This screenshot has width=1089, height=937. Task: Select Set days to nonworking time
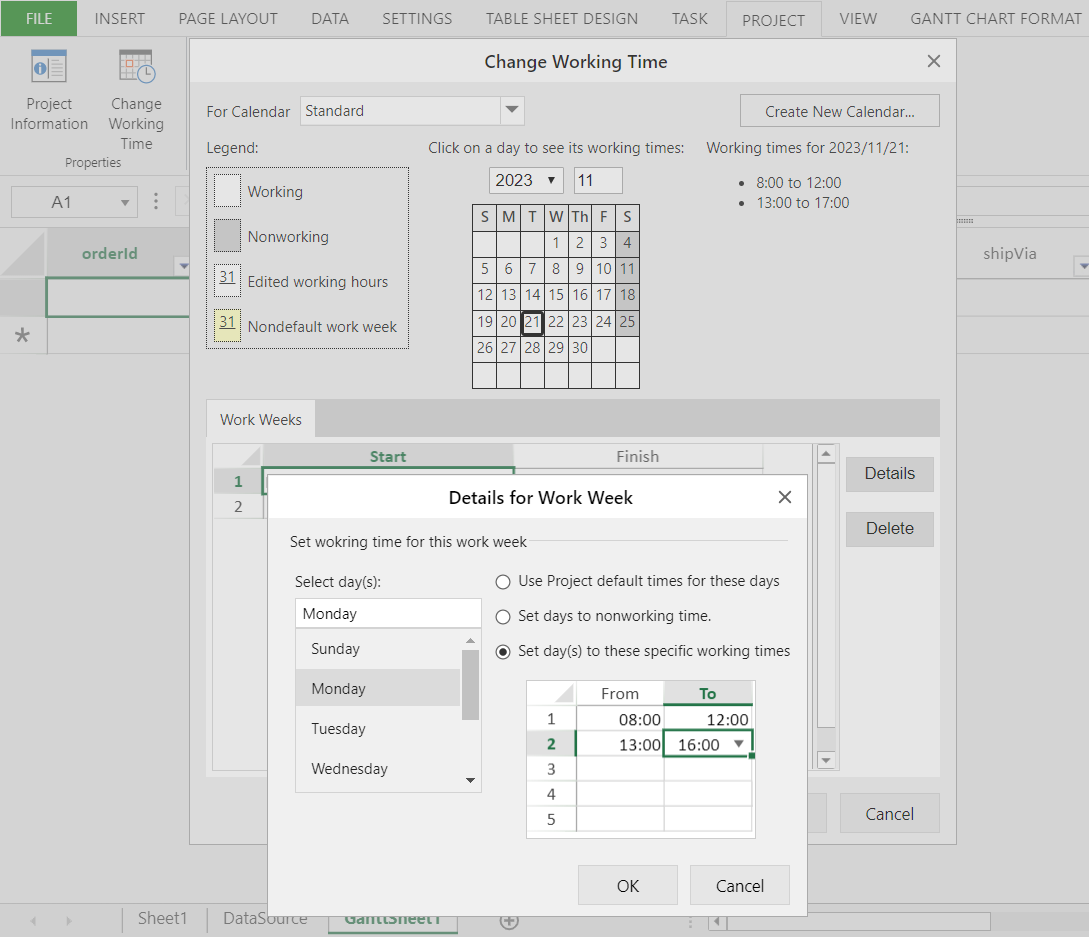(503, 617)
